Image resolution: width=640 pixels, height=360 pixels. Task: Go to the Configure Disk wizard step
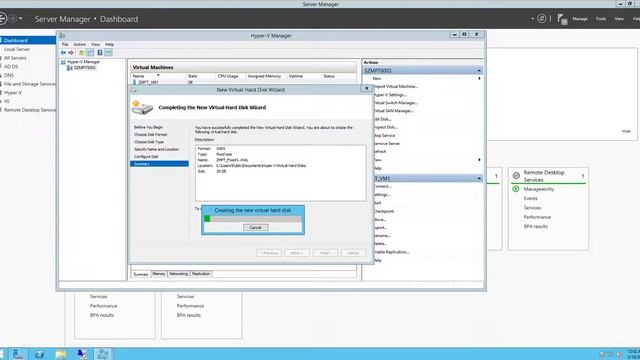[x=146, y=157]
